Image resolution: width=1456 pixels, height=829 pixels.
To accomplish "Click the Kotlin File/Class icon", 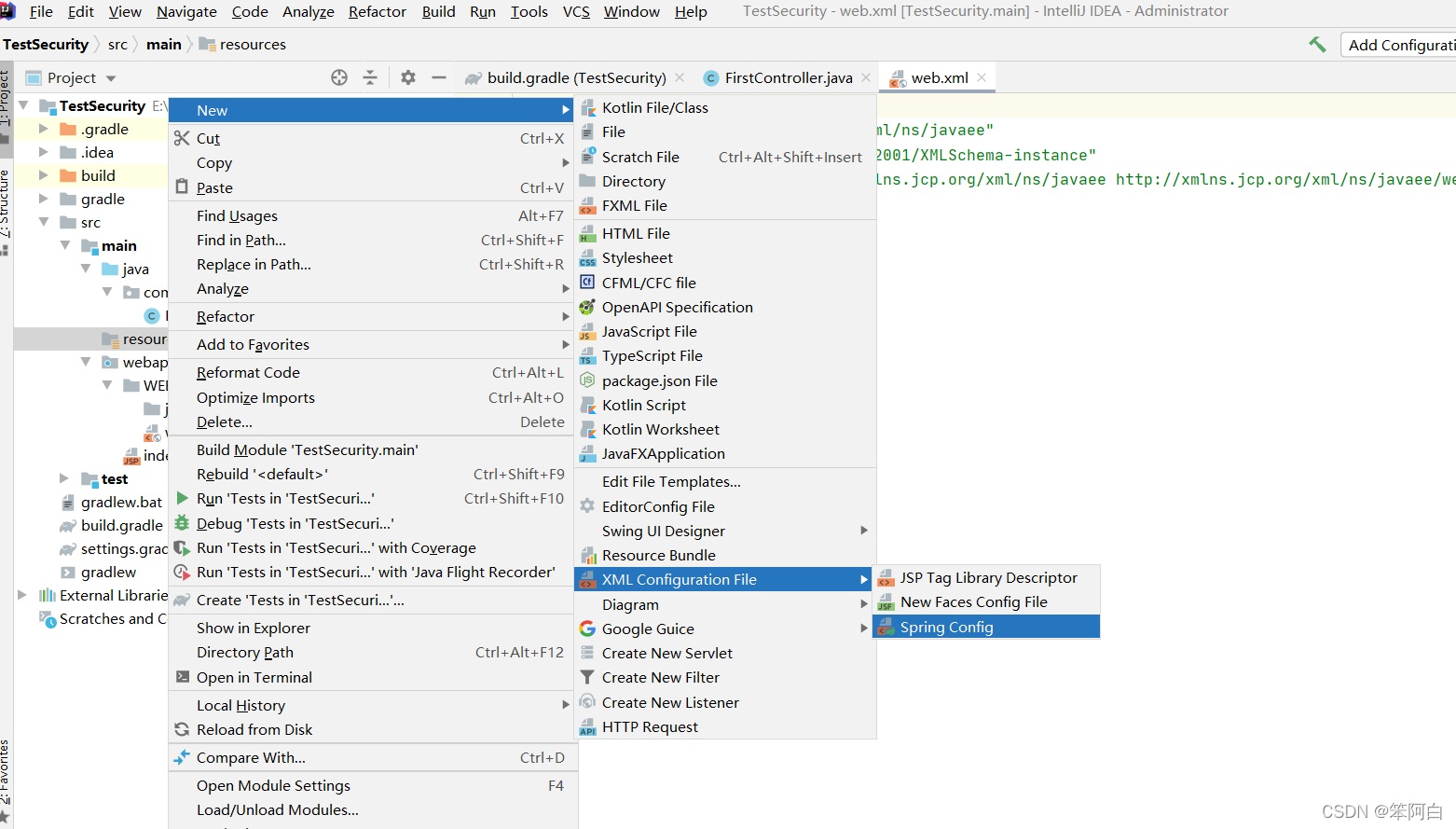I will pos(587,107).
